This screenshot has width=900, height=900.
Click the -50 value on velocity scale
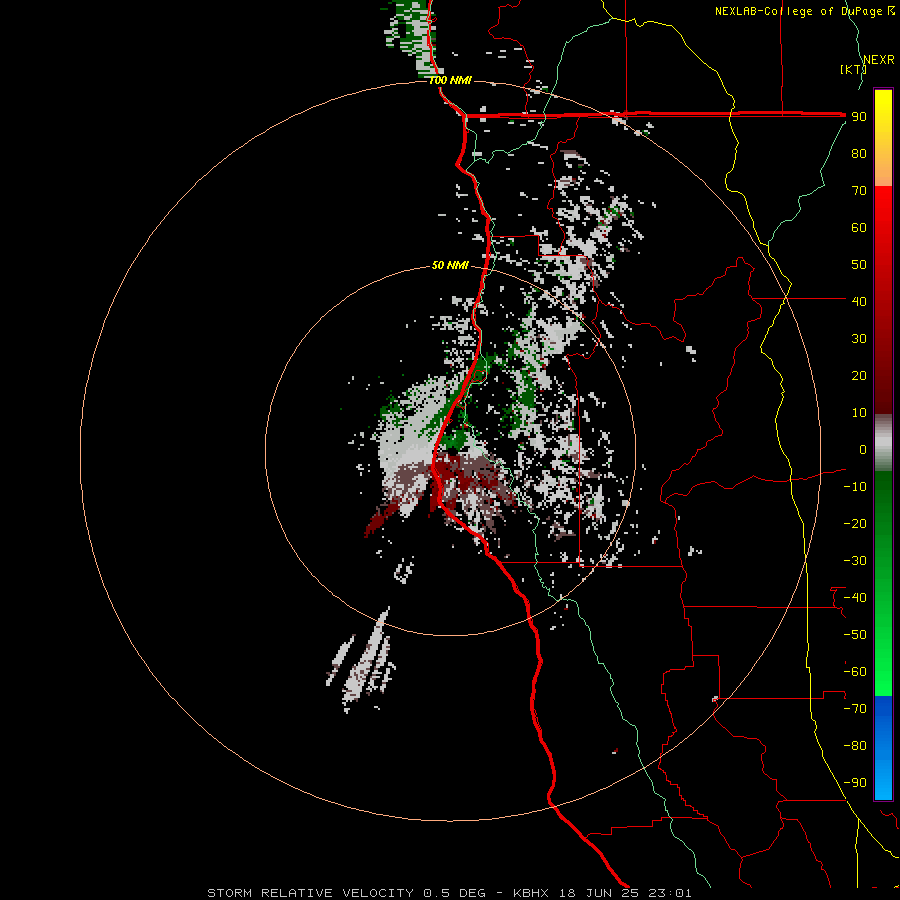point(855,635)
